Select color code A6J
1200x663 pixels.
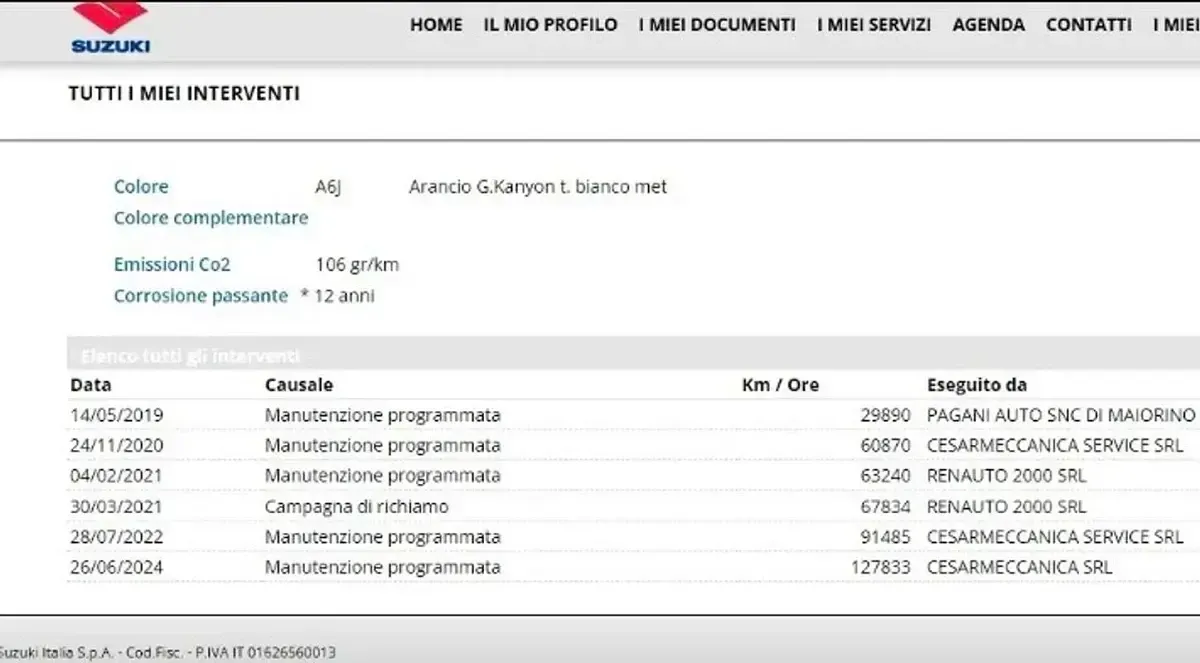(x=328, y=187)
